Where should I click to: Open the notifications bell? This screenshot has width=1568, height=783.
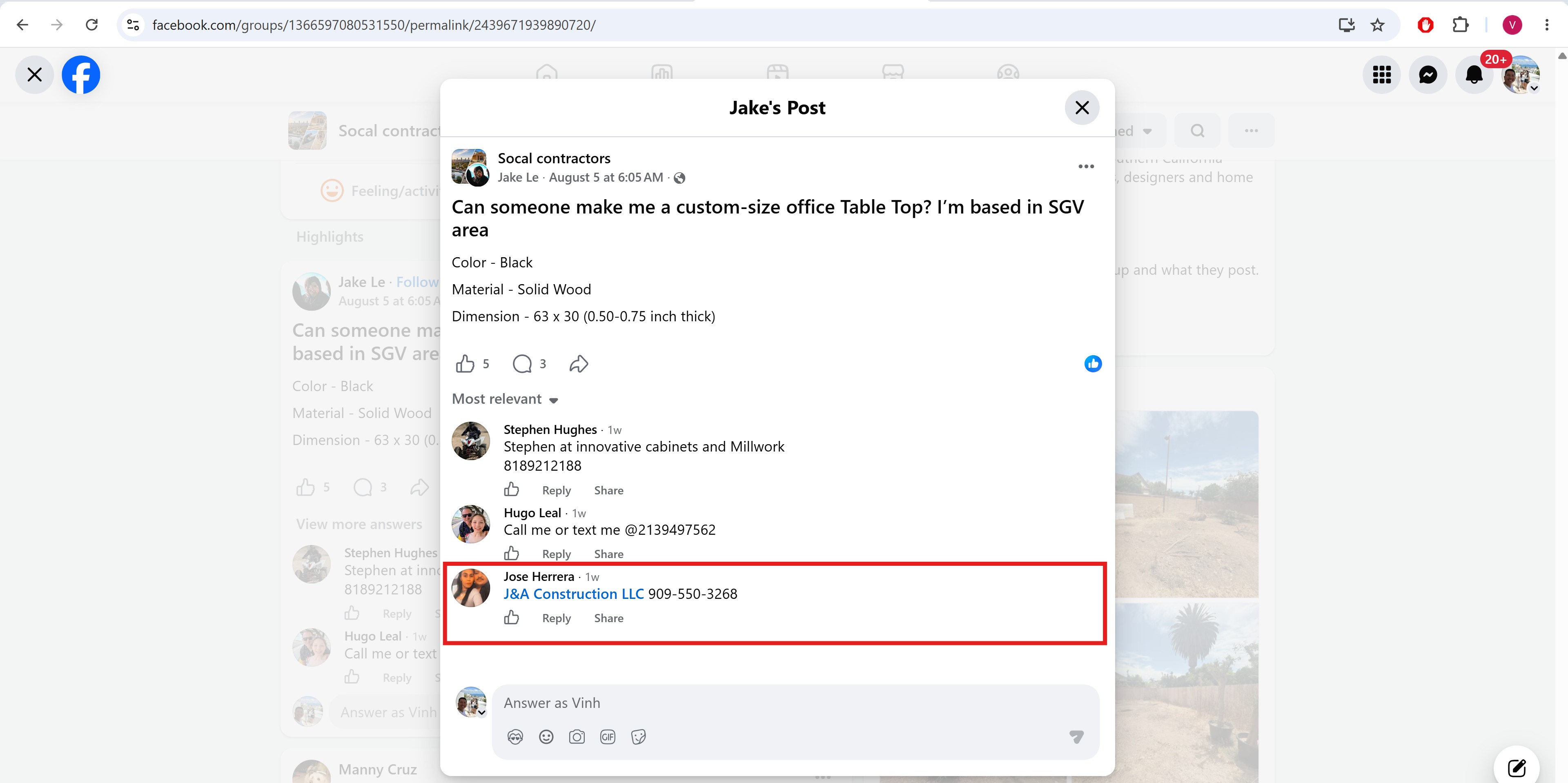click(1474, 75)
